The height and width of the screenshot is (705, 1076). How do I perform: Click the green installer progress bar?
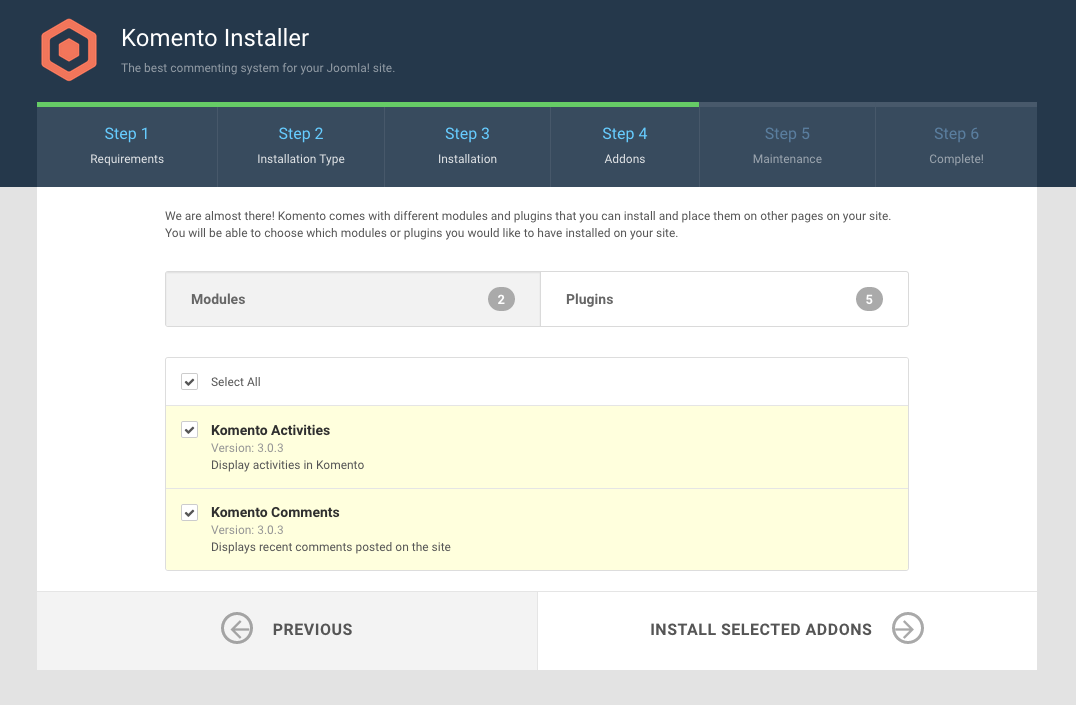tap(368, 104)
